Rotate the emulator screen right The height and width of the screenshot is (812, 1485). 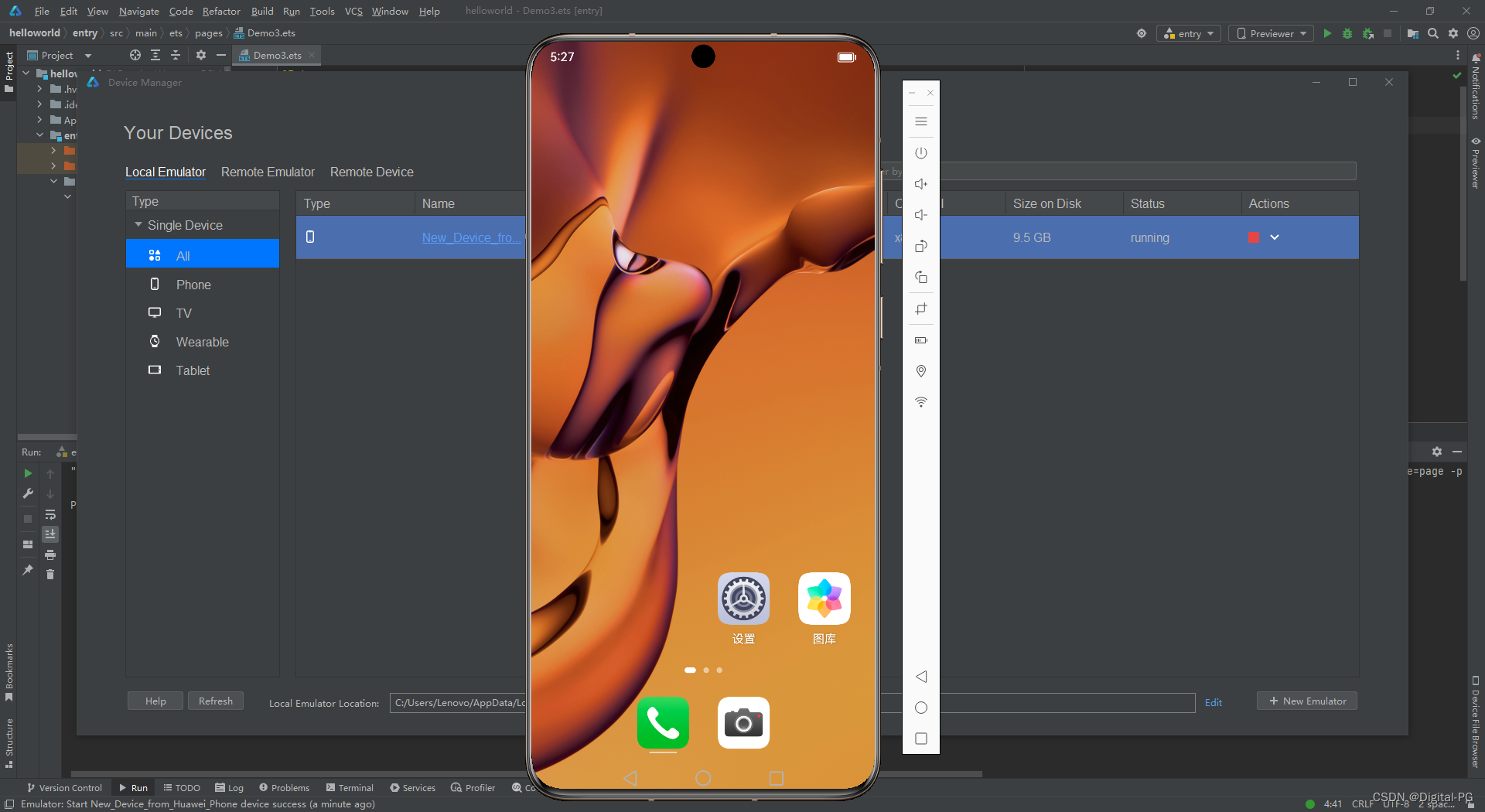pyautogui.click(x=920, y=278)
